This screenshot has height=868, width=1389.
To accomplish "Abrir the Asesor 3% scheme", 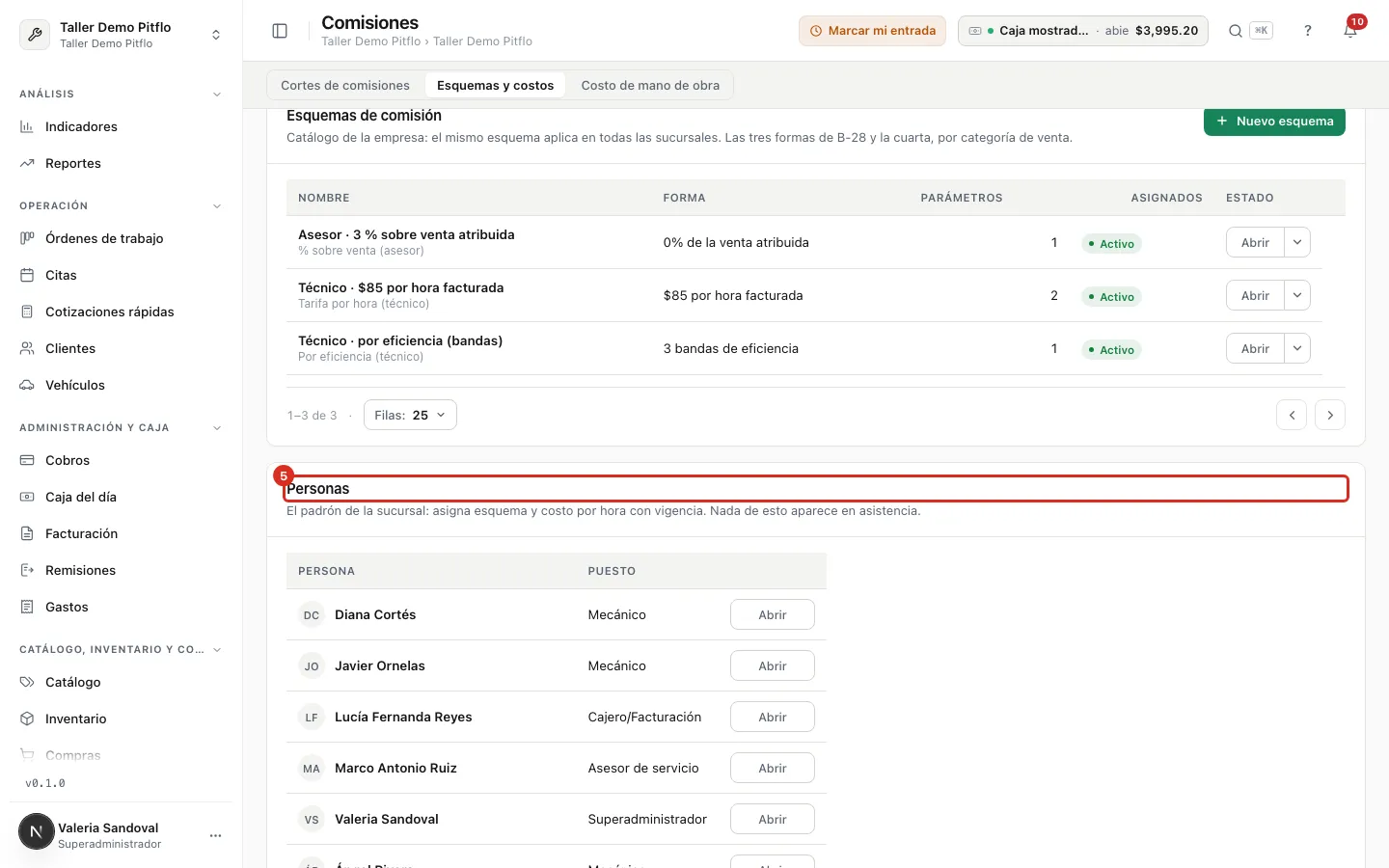I will coord(1255,242).
